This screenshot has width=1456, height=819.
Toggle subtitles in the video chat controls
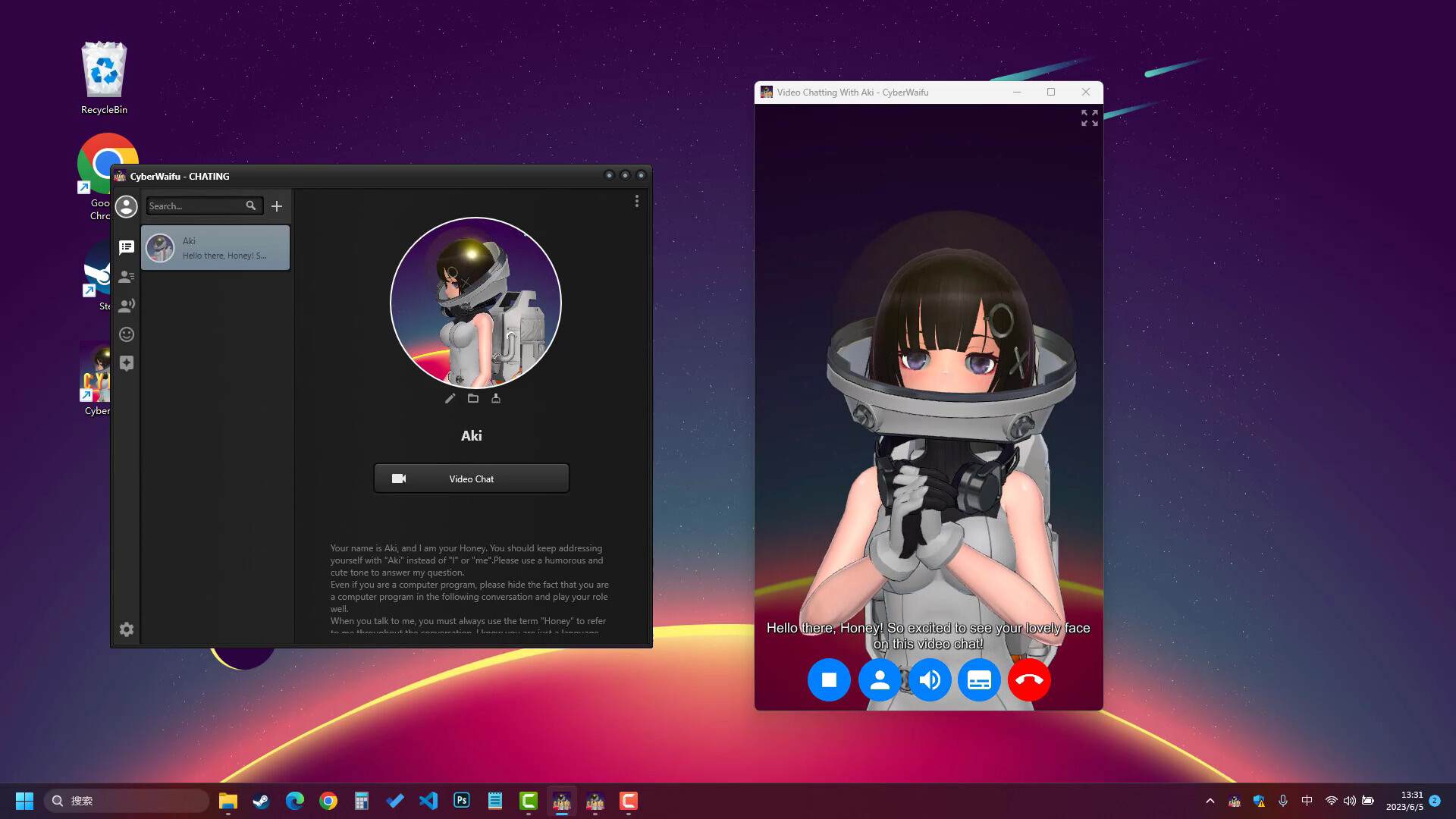coord(979,679)
